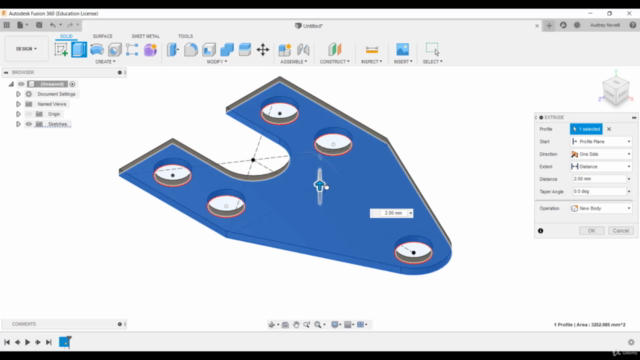The width and height of the screenshot is (640, 360).
Task: Toggle Sketches folder visibility
Action: click(29, 124)
